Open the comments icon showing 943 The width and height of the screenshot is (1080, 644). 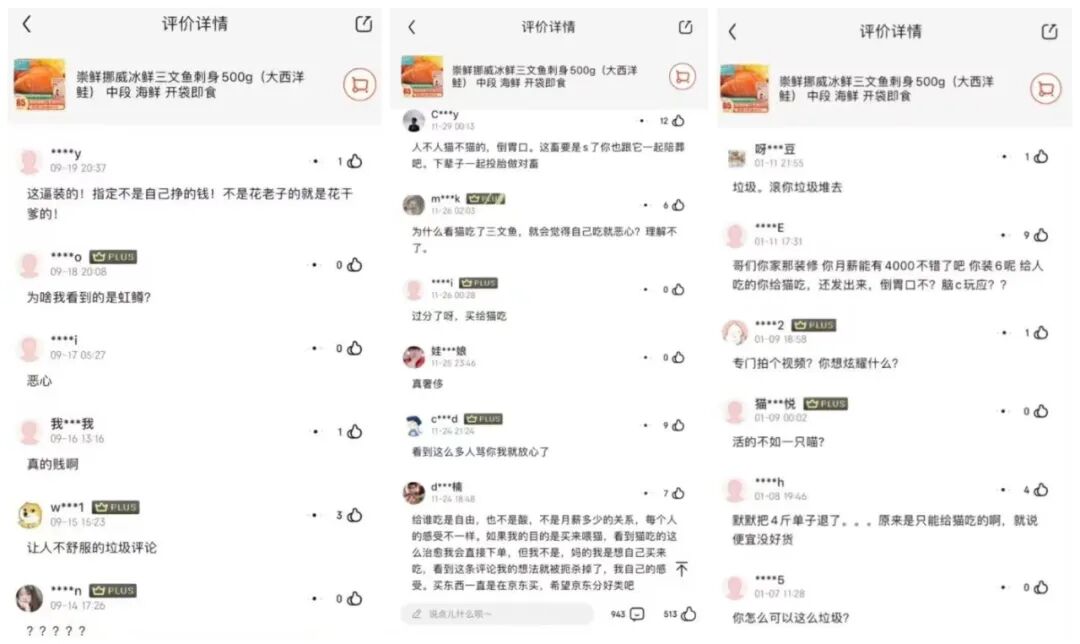click(x=637, y=614)
